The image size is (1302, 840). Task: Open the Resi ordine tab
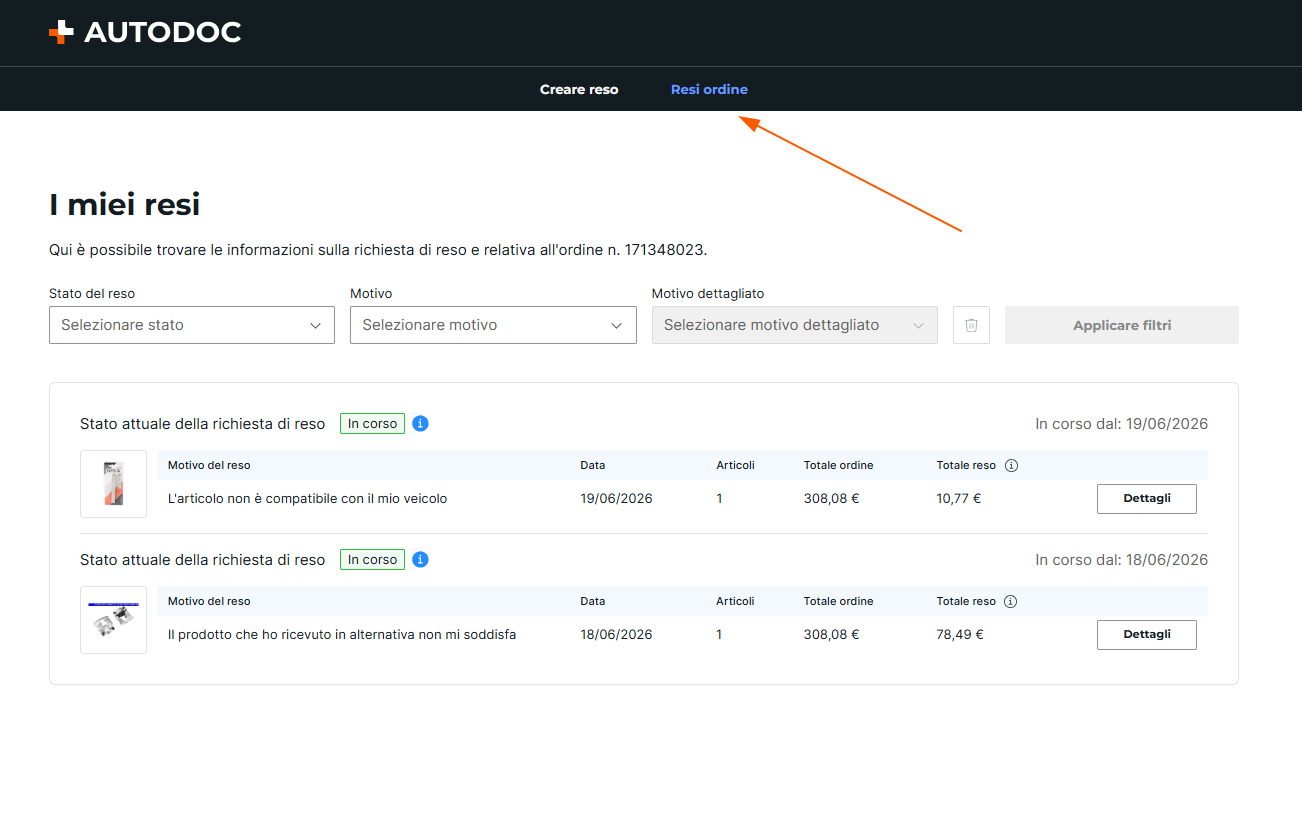(x=709, y=89)
